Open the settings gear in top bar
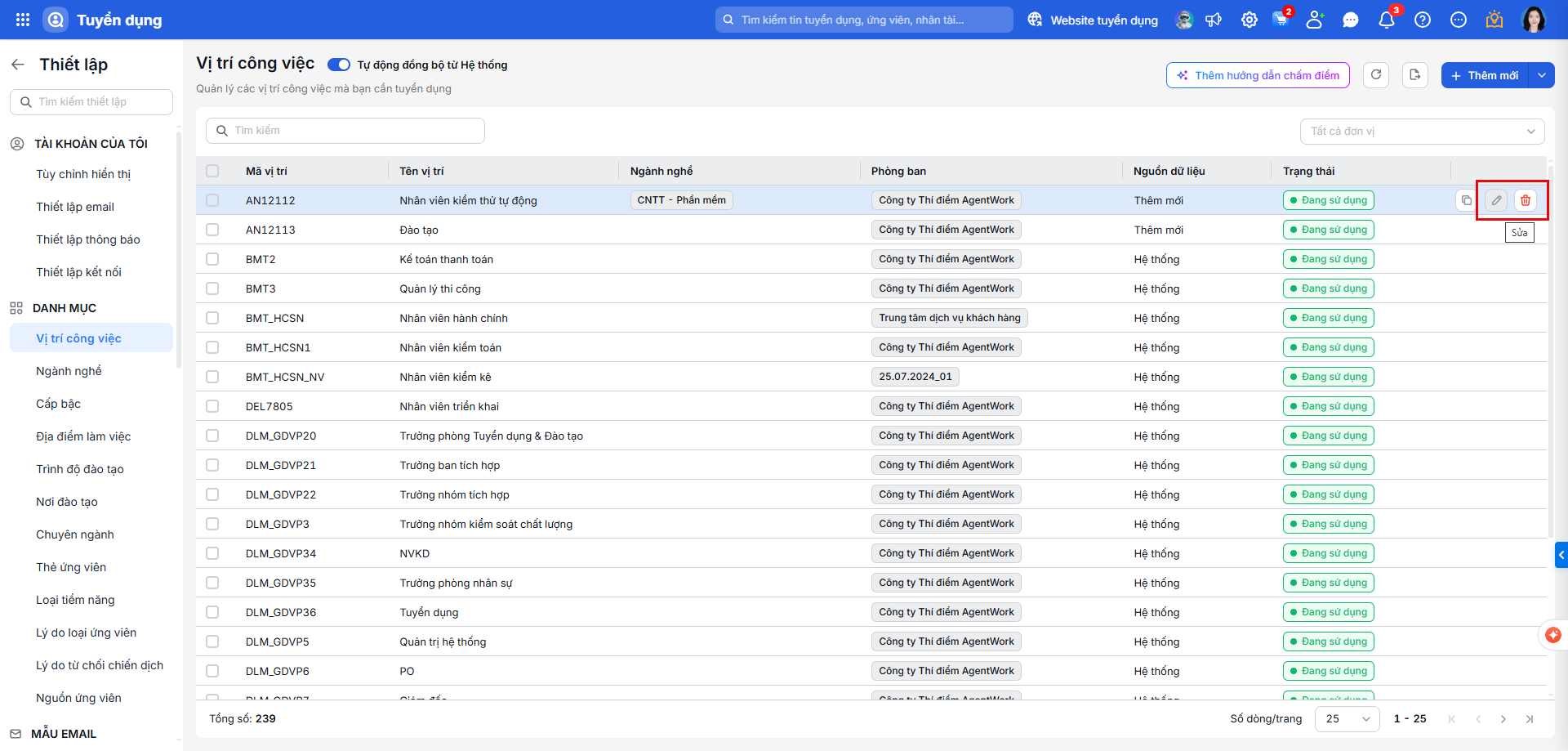1568x751 pixels. (1249, 20)
